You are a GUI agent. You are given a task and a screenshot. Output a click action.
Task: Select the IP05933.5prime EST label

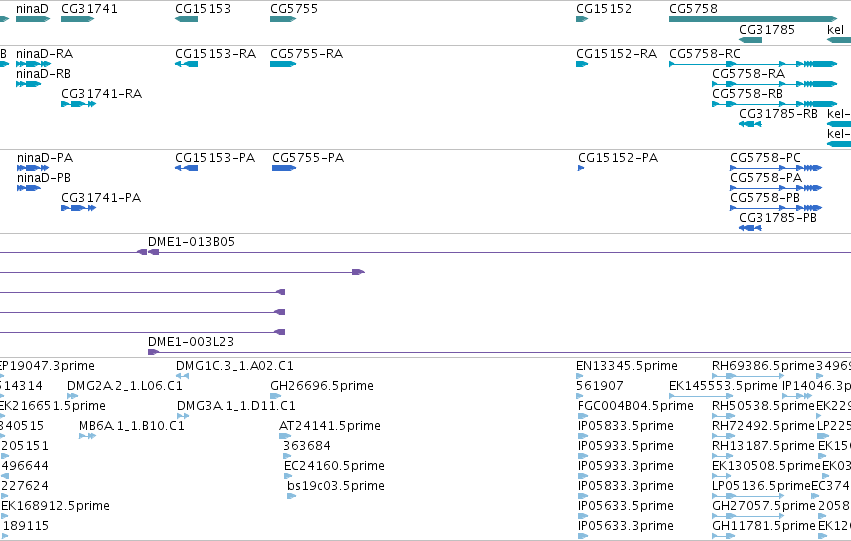[x=626, y=446]
